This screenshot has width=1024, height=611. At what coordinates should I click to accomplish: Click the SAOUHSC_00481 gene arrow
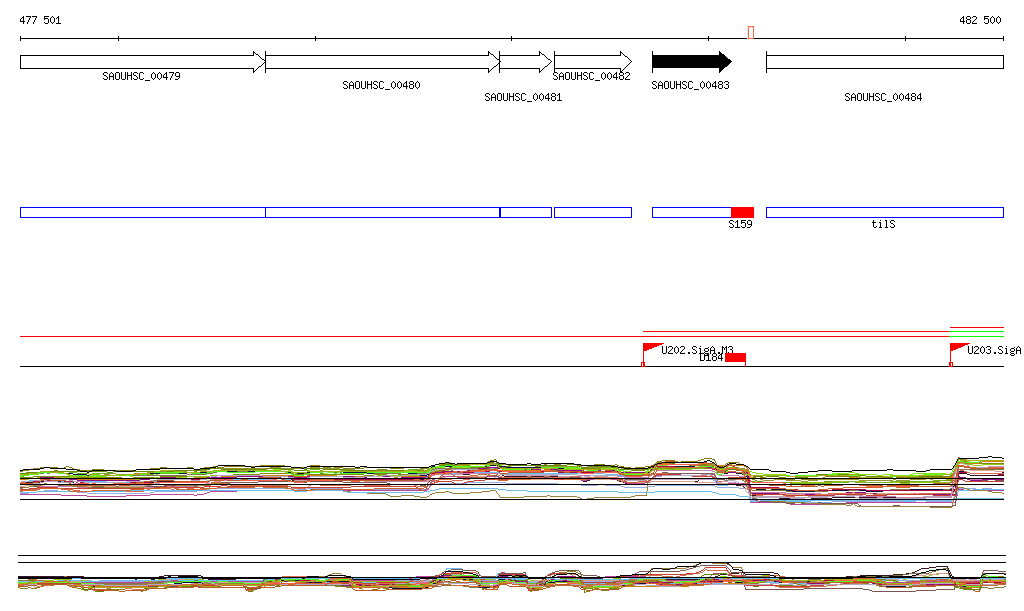coord(525,62)
